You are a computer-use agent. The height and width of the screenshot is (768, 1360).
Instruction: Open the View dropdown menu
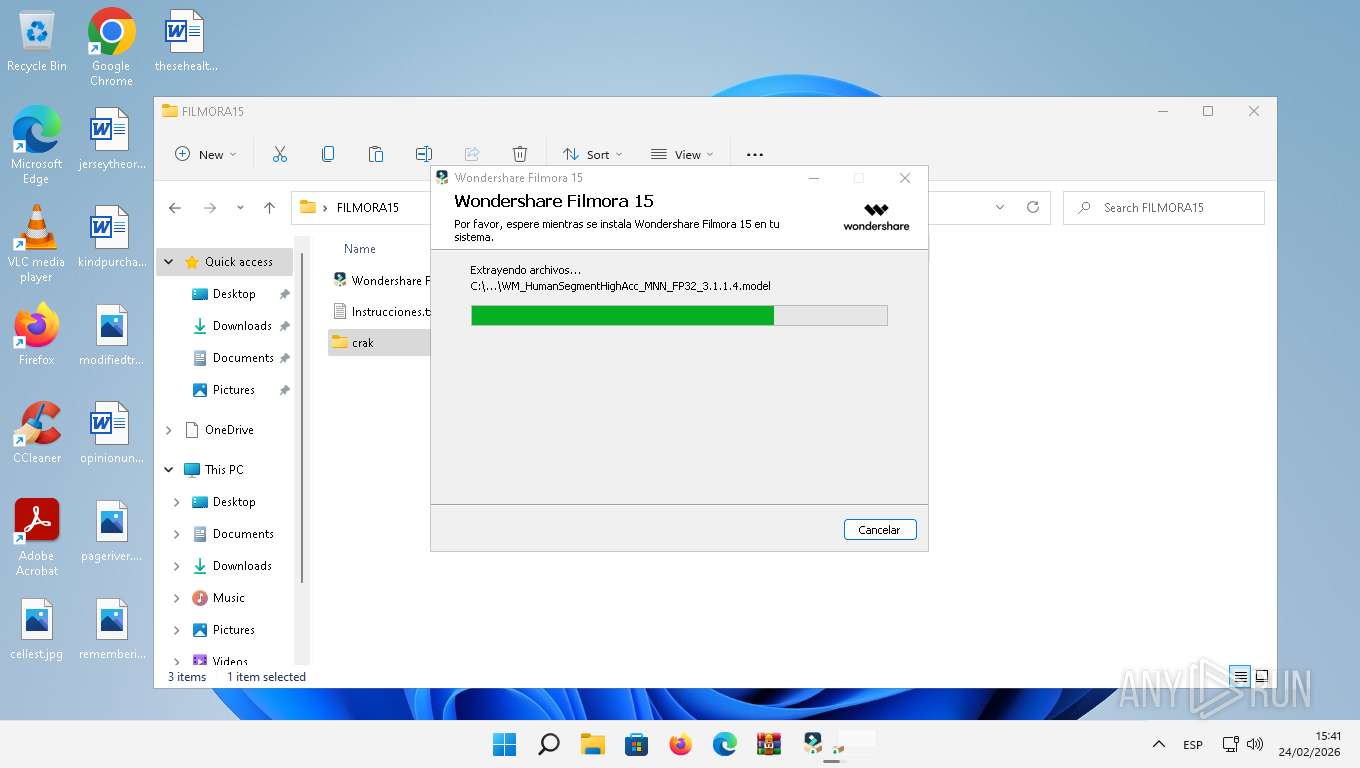(x=683, y=154)
